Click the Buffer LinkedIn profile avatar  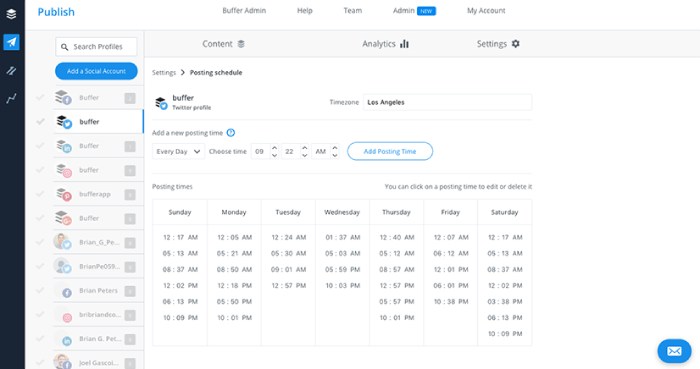click(63, 146)
